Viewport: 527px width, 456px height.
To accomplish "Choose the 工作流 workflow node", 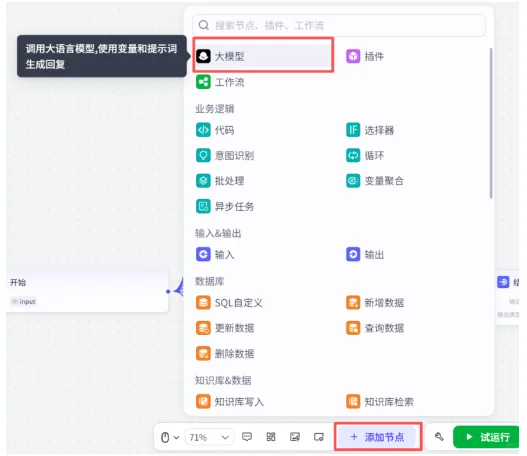I will point(220,82).
